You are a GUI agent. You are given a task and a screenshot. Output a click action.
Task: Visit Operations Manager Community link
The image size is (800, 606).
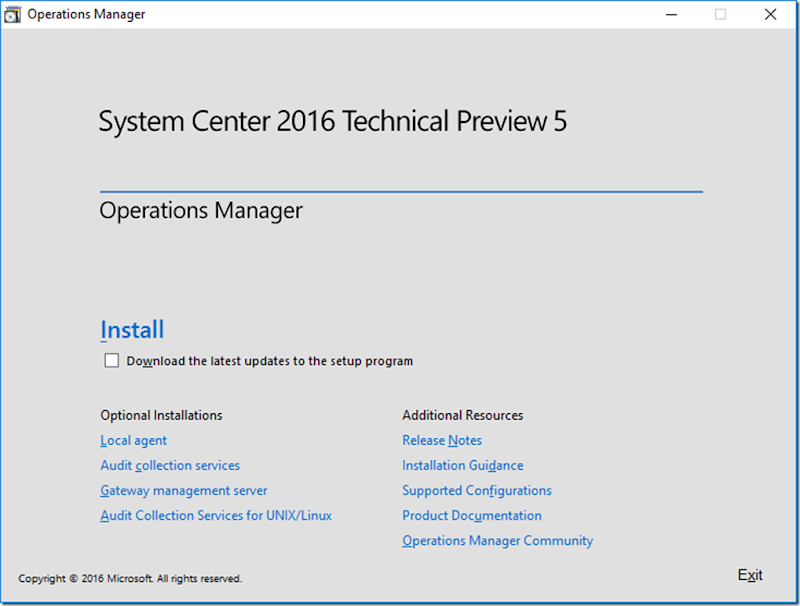(x=497, y=540)
